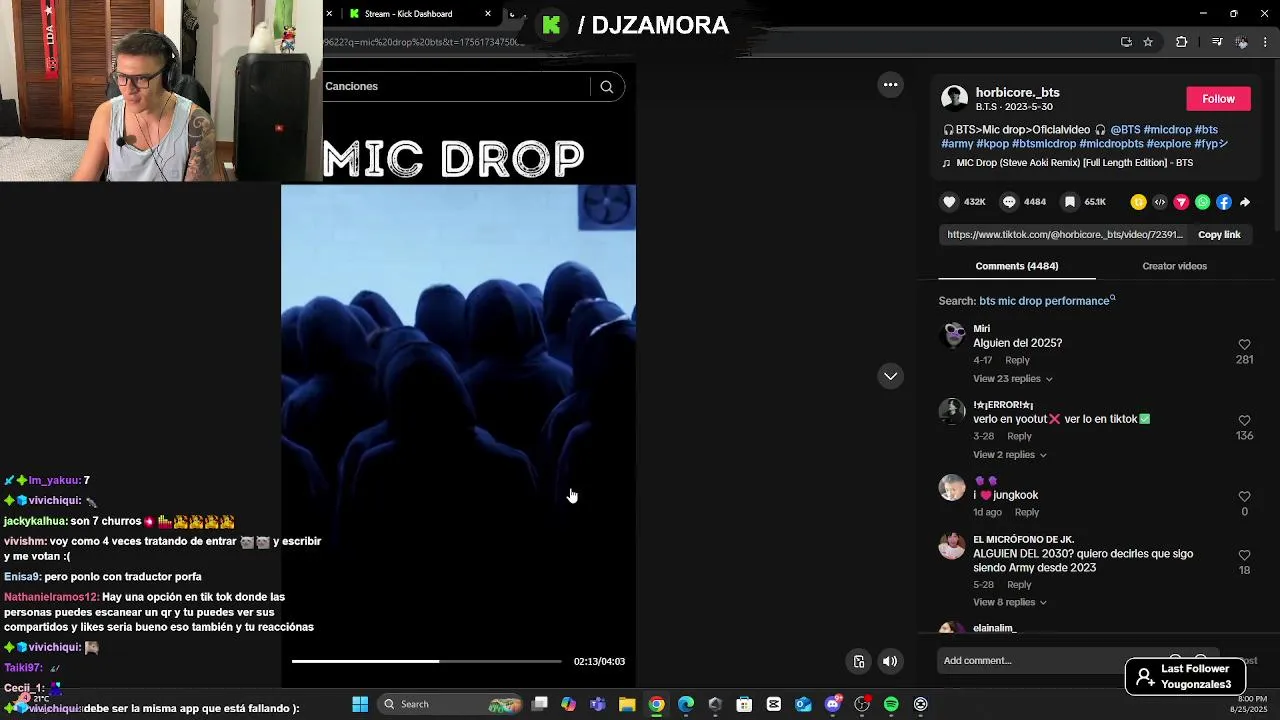Image resolution: width=1280 pixels, height=720 pixels.
Task: Click the TikTok video URL text
Action: click(1065, 235)
